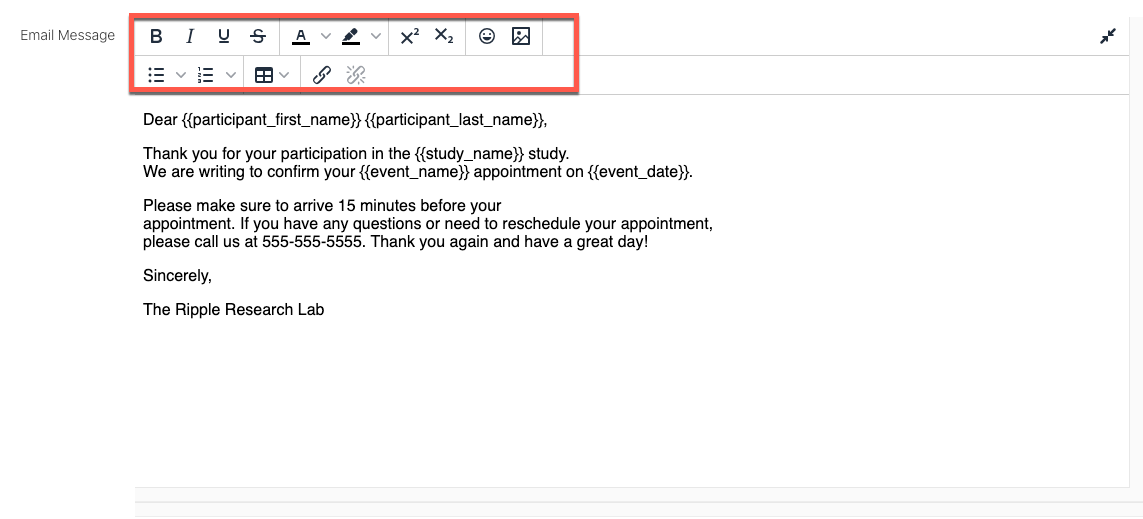This screenshot has height=519, width=1143.
Task: Collapse editor with shrink arrows icon
Action: click(1108, 36)
